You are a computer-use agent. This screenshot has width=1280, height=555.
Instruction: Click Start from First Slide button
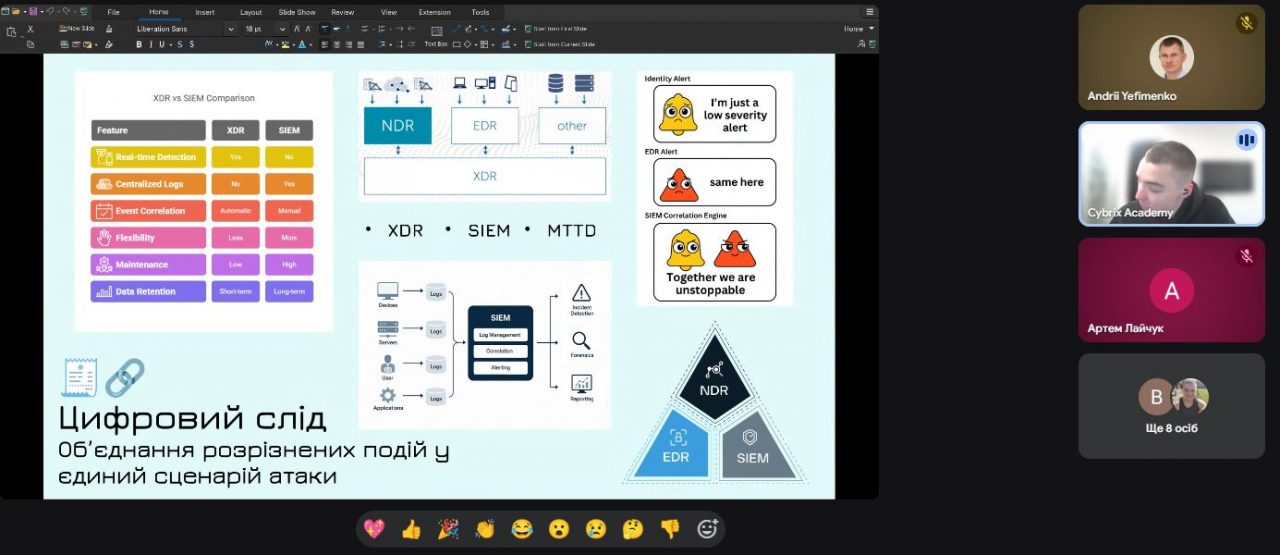pos(560,29)
